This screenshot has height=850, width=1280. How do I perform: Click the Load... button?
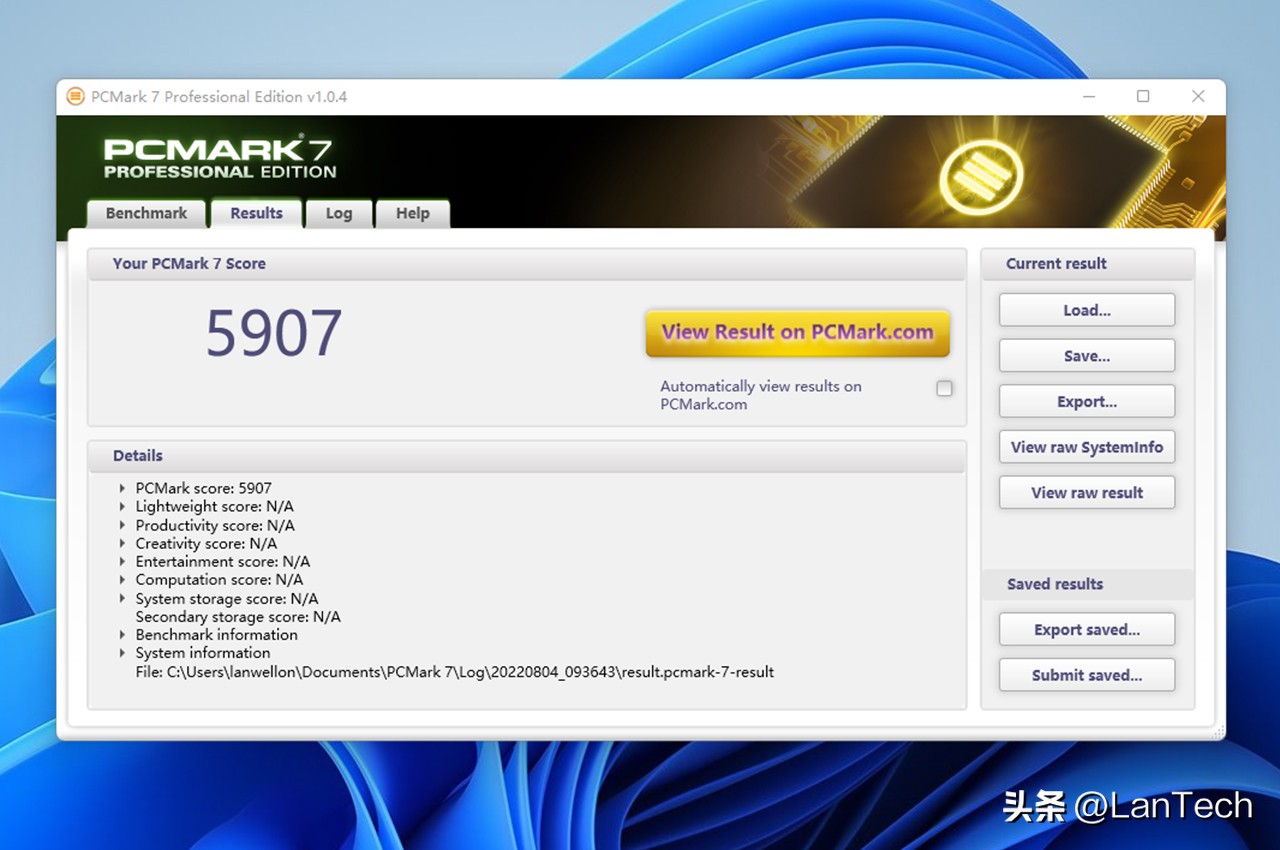[x=1086, y=311]
